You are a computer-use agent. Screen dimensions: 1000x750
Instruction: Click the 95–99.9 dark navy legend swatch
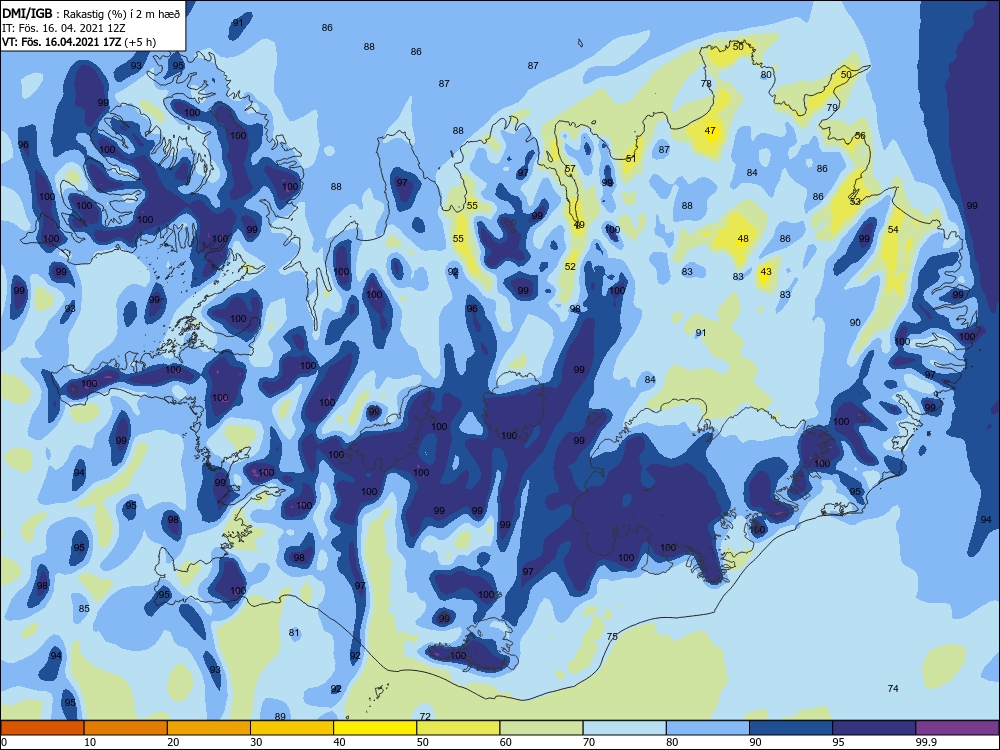coord(874,728)
